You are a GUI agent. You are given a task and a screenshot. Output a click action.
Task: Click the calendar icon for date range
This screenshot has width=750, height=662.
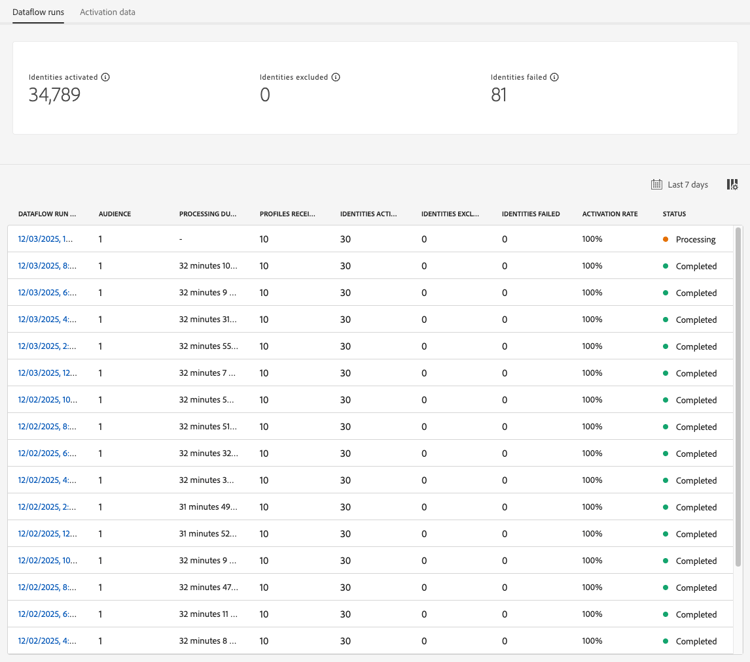point(656,185)
